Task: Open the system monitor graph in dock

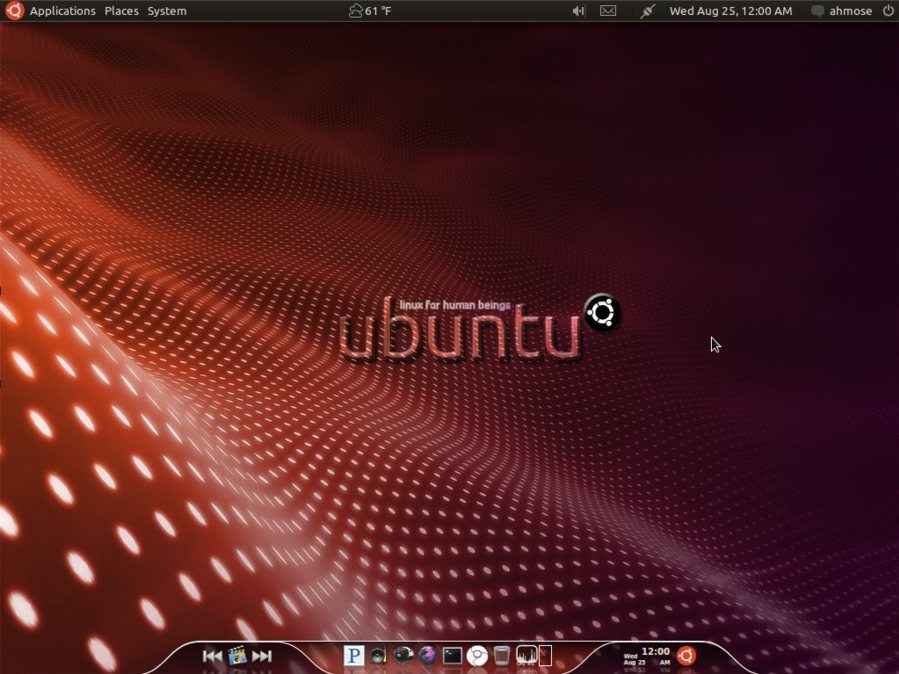Action: 526,655
